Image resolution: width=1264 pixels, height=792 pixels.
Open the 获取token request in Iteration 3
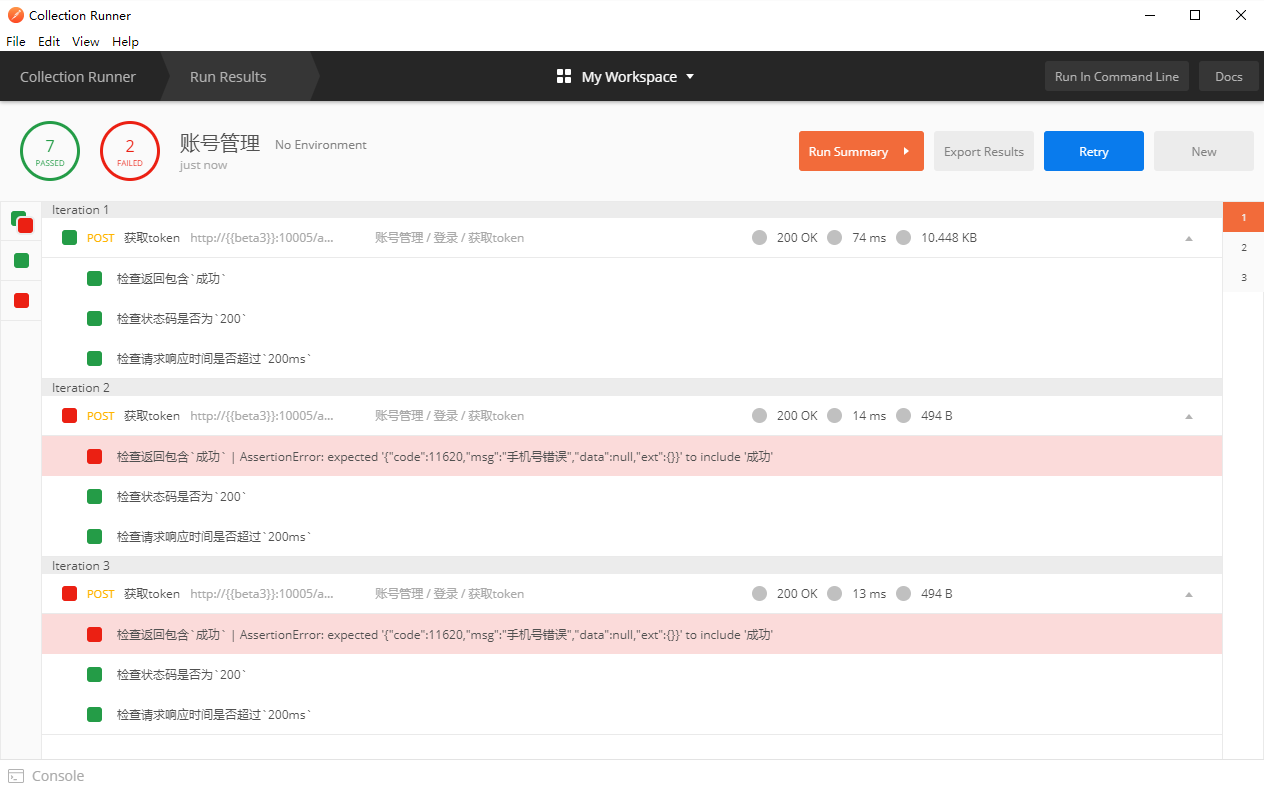coord(152,594)
